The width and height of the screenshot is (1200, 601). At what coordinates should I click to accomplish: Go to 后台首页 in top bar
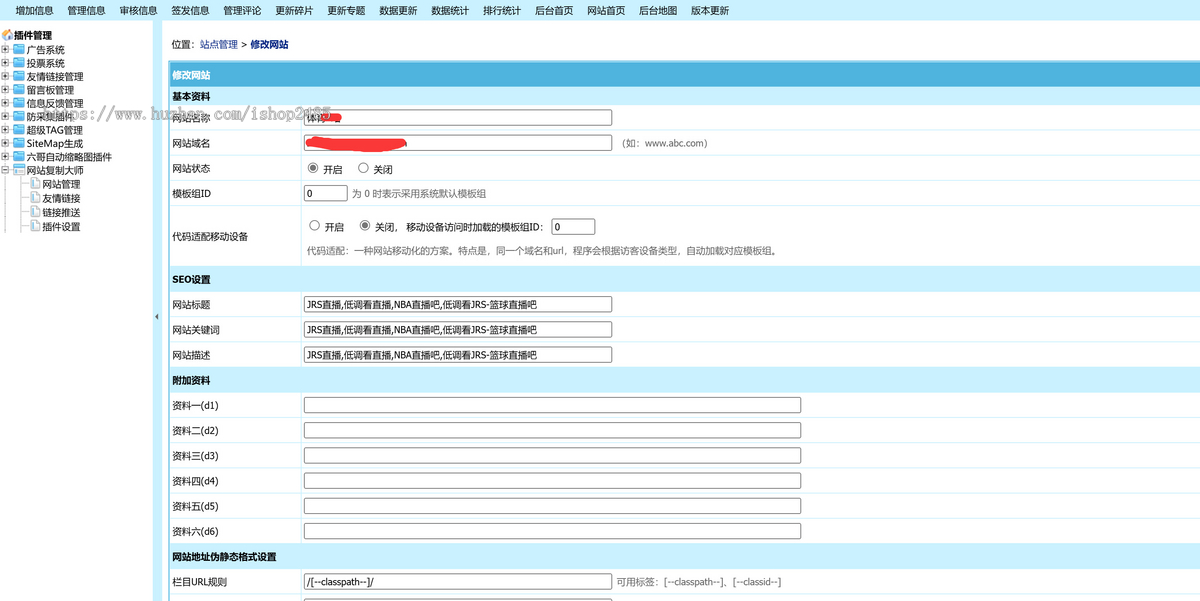[554, 11]
